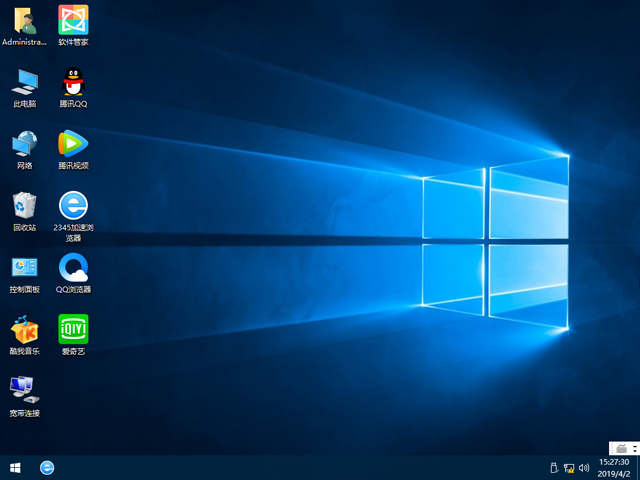Click the 网络 (Network) desktop icon
The width and height of the screenshot is (640, 480).
tap(24, 144)
